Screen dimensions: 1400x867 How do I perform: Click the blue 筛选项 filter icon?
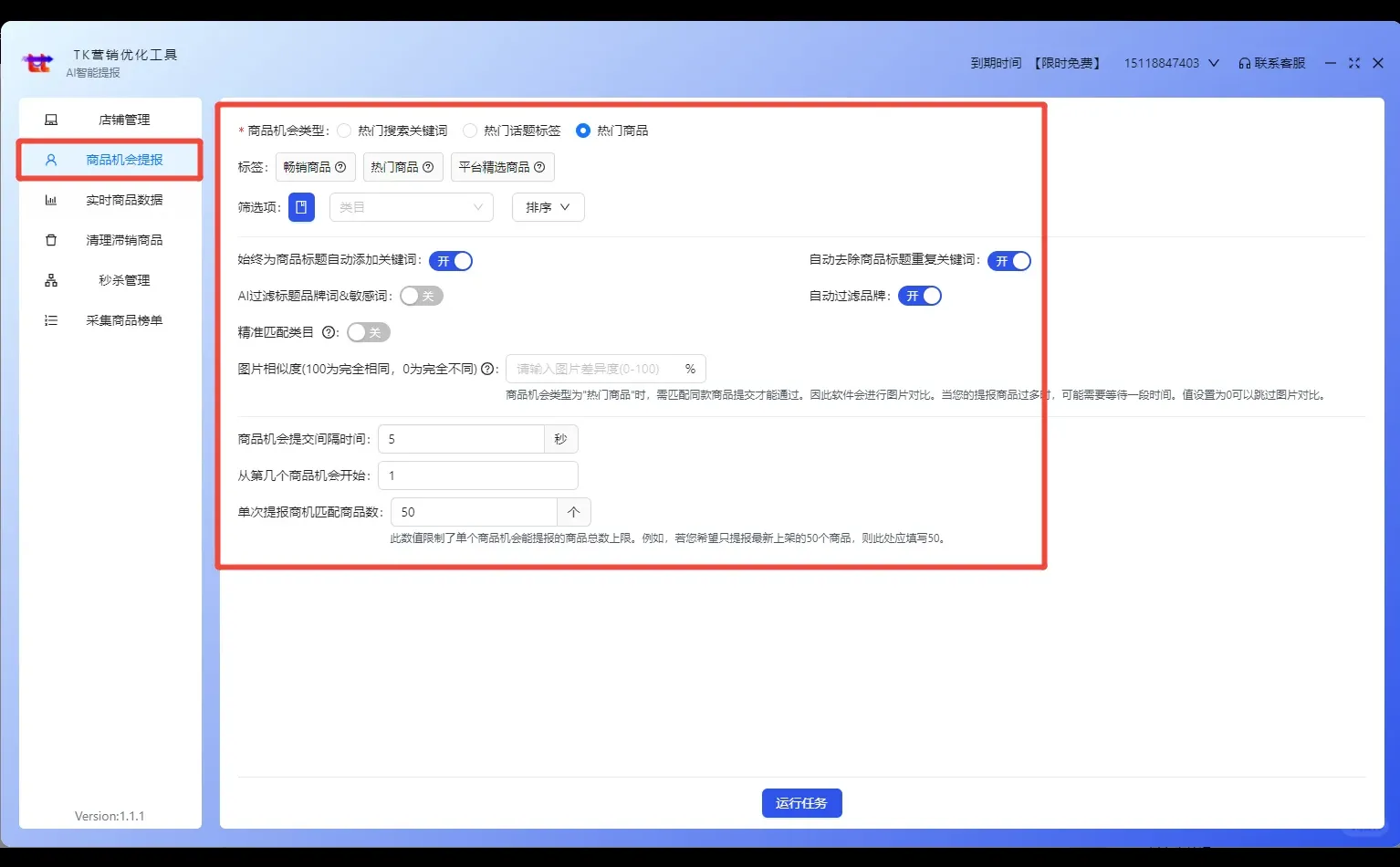coord(301,207)
